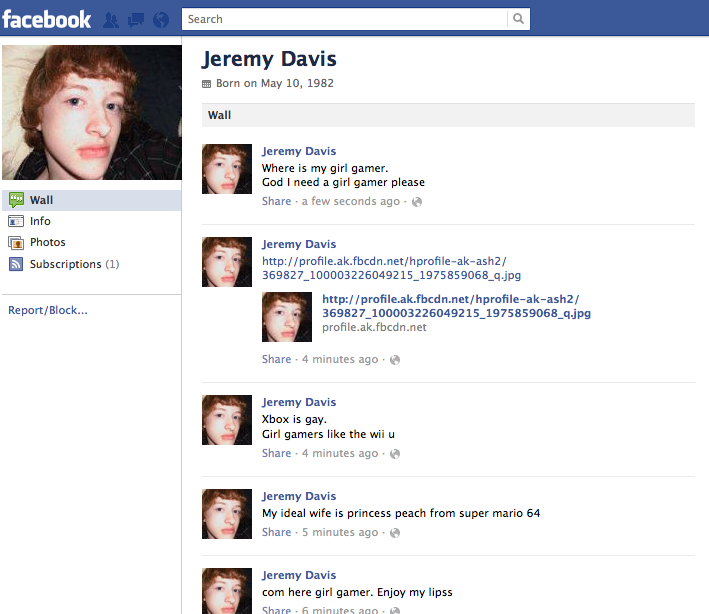Click privacy globe on the profile link post
Screen dimensions: 709x614
click(x=395, y=360)
